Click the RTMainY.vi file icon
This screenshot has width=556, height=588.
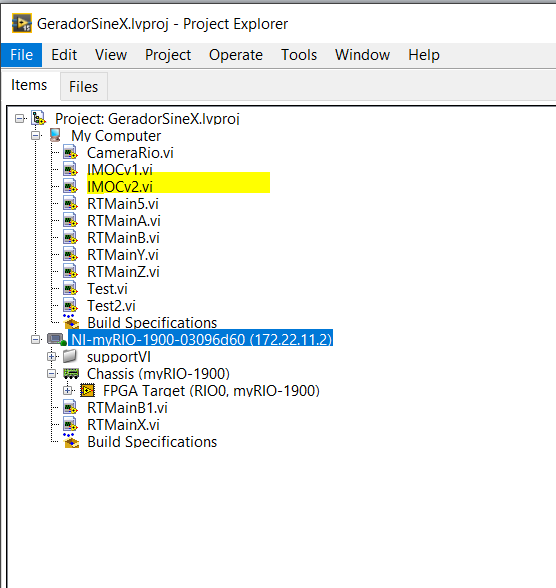(70, 255)
